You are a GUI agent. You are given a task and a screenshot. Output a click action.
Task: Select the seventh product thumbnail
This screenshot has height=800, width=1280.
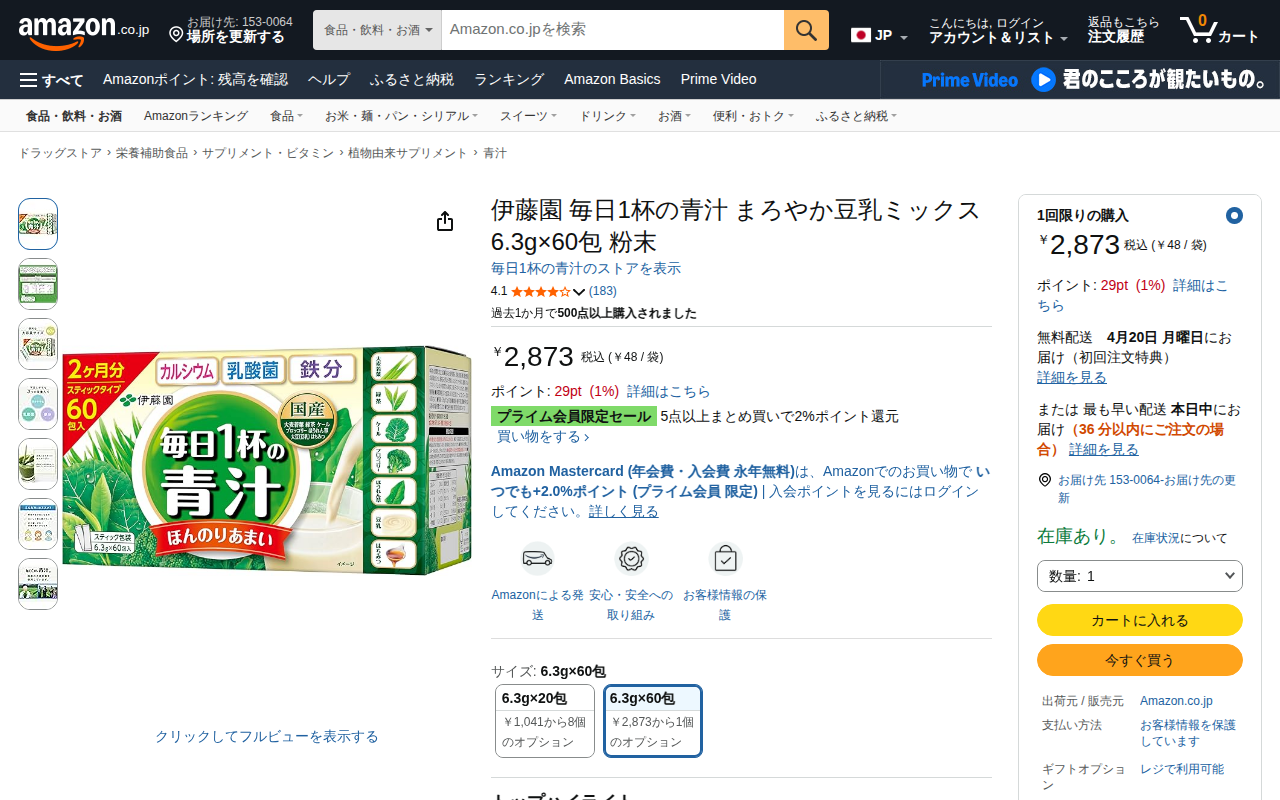tap(38, 584)
